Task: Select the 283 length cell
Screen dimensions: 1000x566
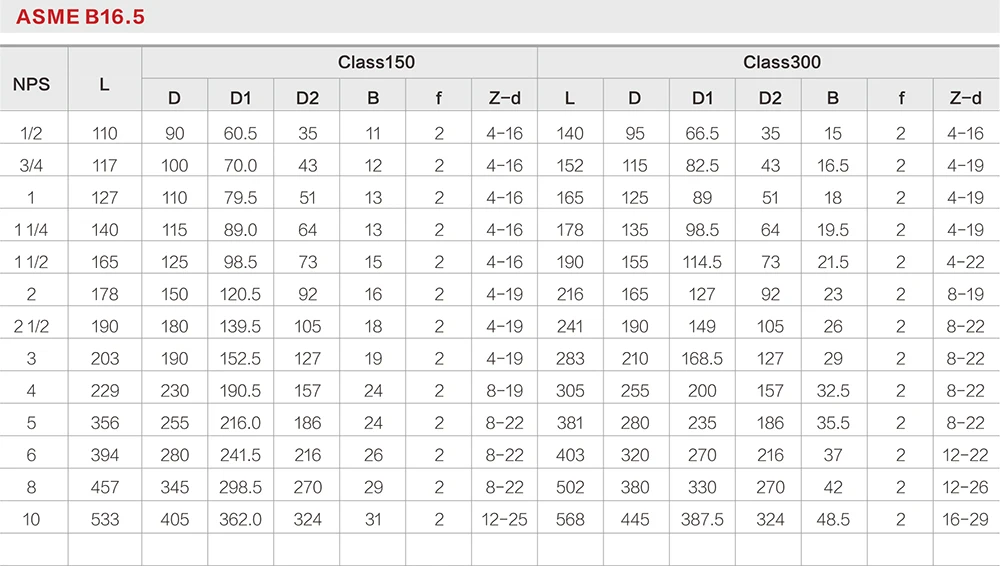Action: 570,358
